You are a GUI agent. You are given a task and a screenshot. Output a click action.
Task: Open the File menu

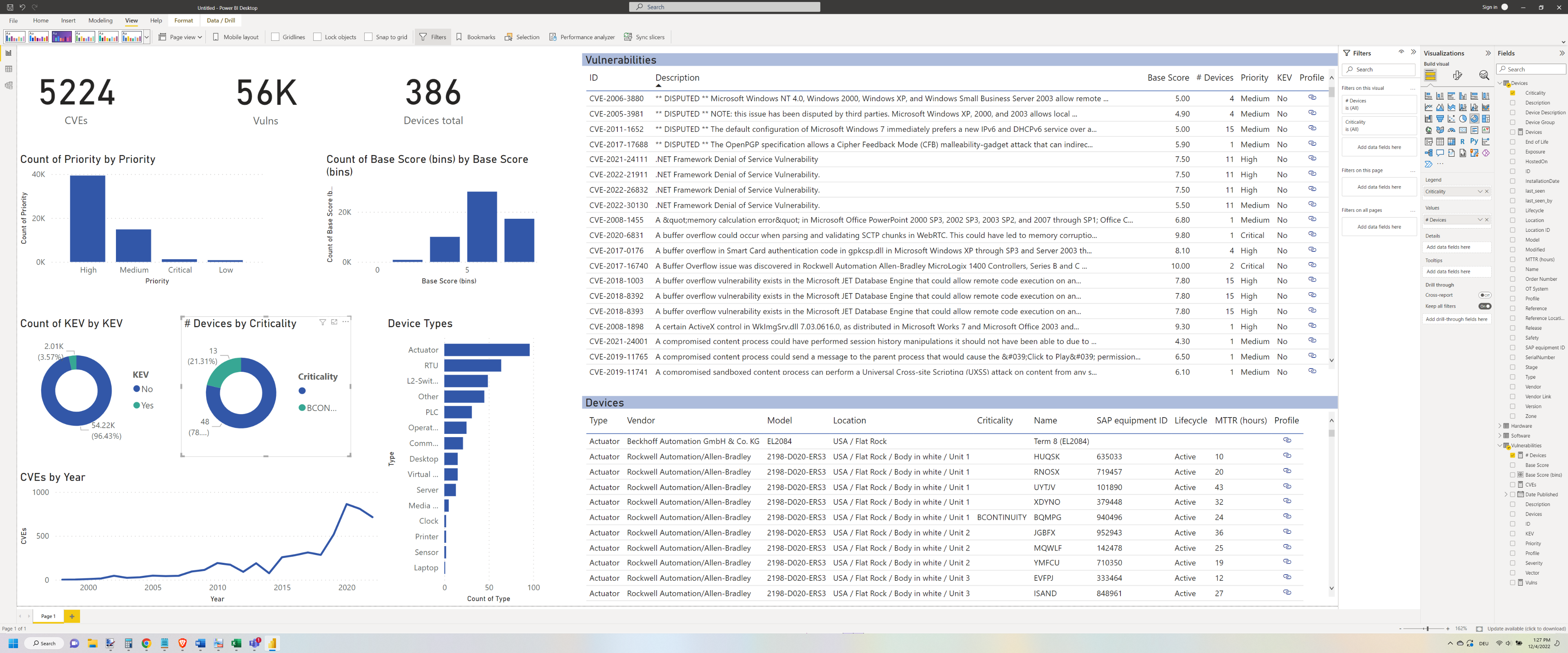click(x=13, y=21)
